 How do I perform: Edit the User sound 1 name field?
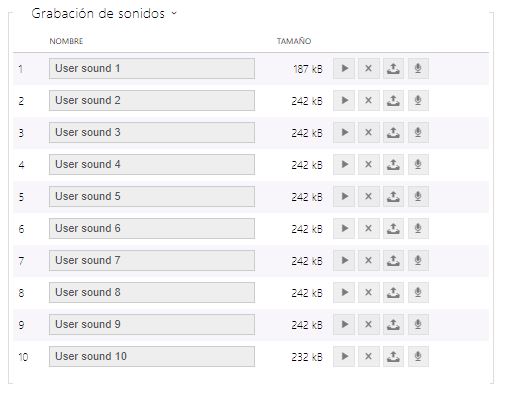pyautogui.click(x=152, y=69)
